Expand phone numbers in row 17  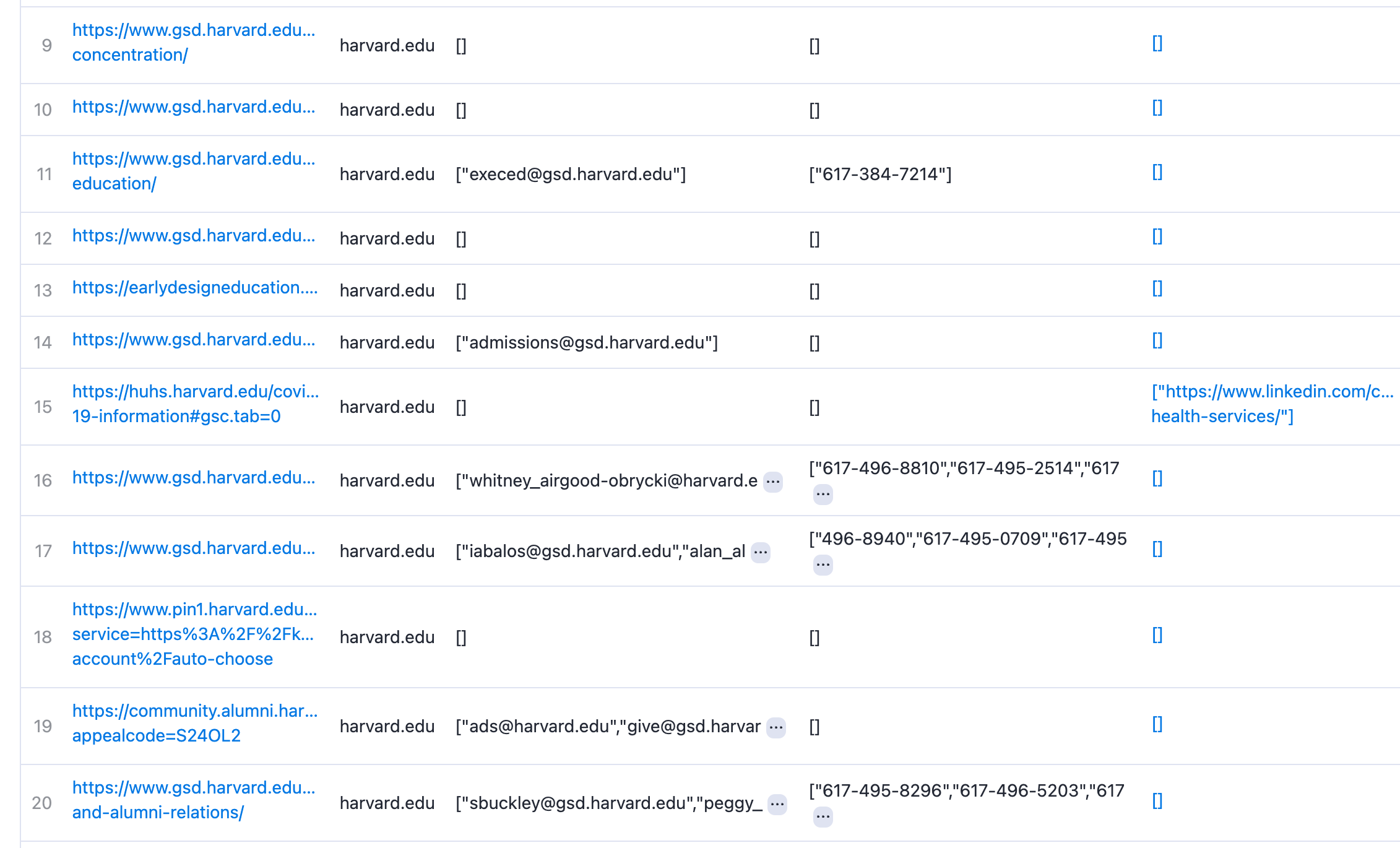click(x=823, y=565)
